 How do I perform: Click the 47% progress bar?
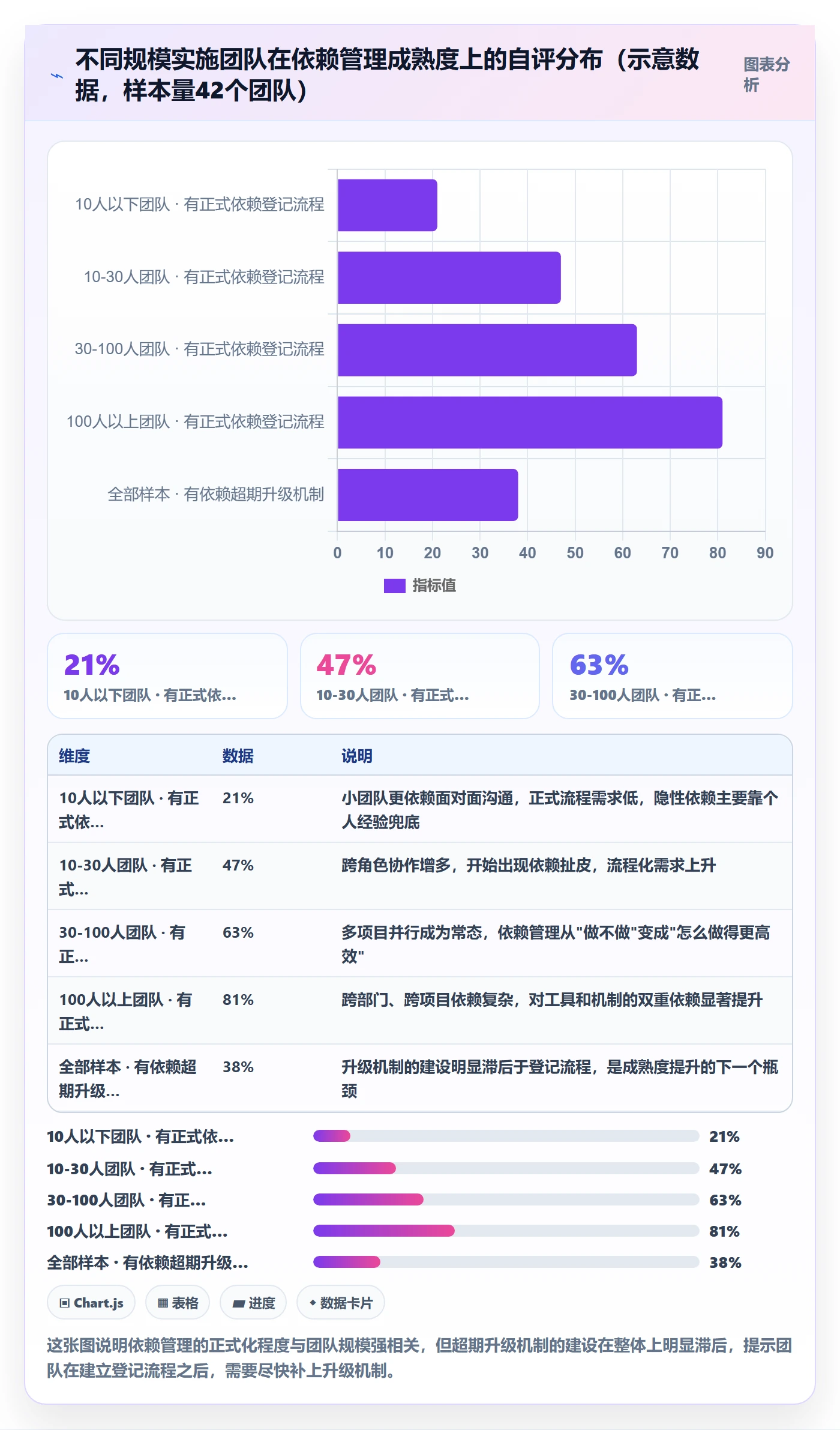506,1168
